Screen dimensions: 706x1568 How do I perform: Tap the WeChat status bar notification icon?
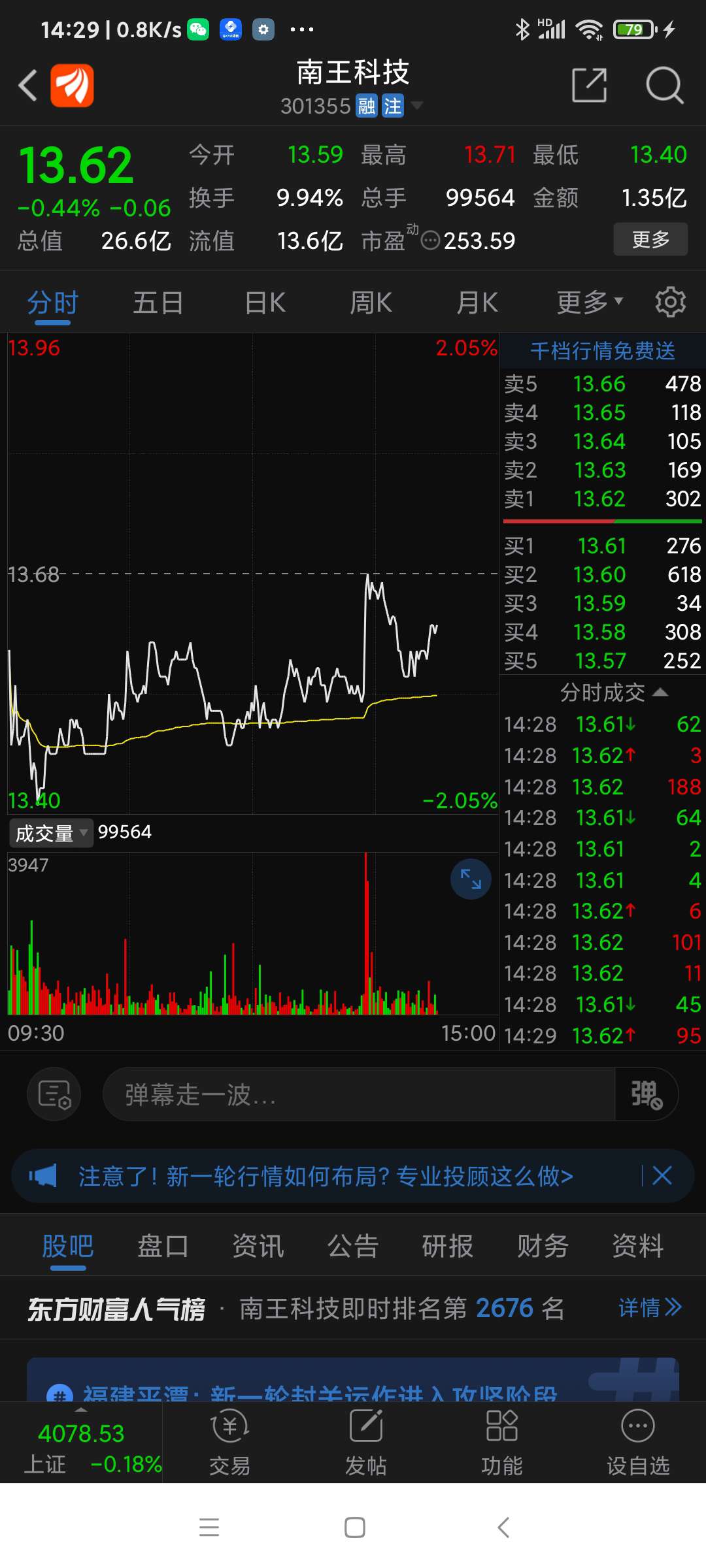(198, 29)
